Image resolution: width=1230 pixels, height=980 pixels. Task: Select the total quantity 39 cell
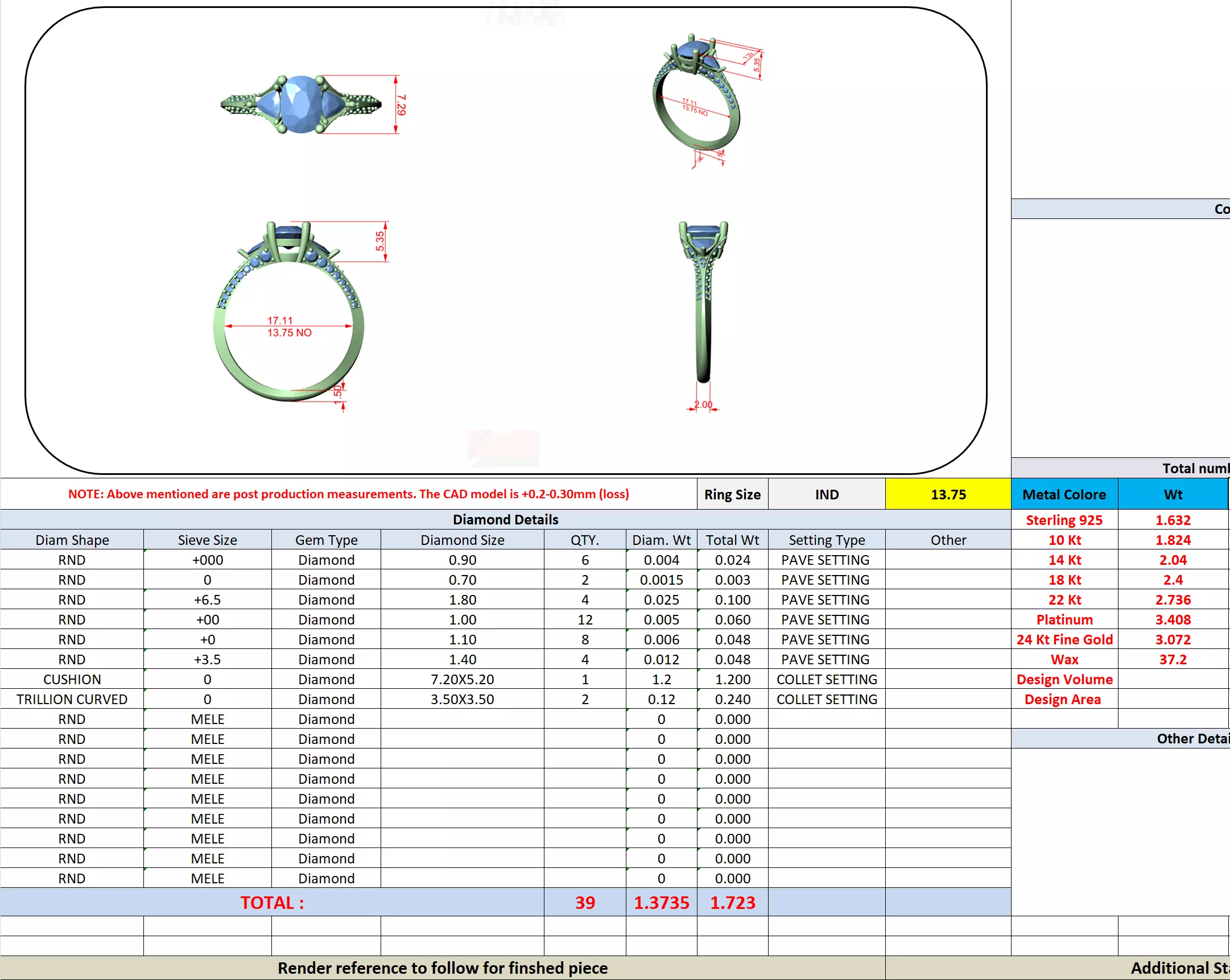click(585, 903)
